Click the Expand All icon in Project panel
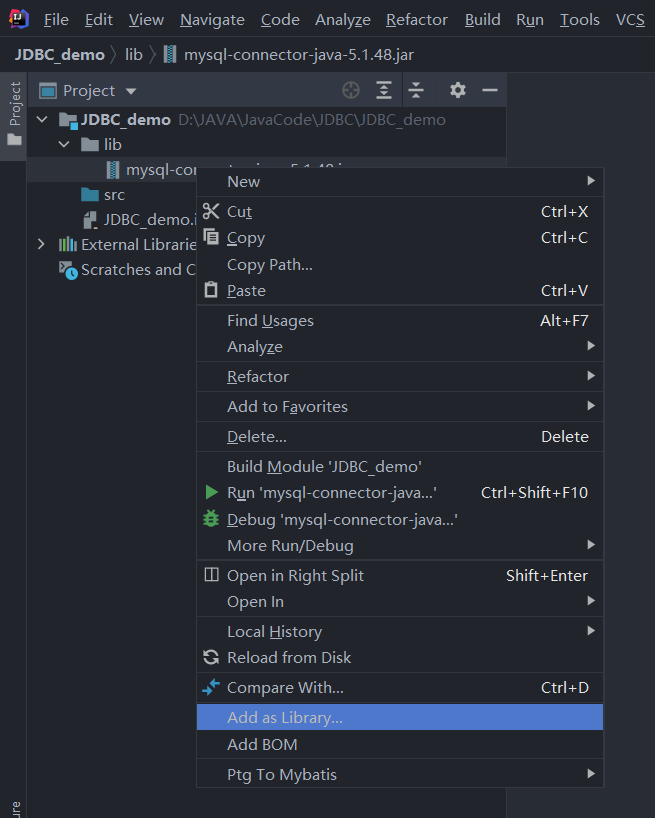The width and height of the screenshot is (655, 818). (384, 90)
